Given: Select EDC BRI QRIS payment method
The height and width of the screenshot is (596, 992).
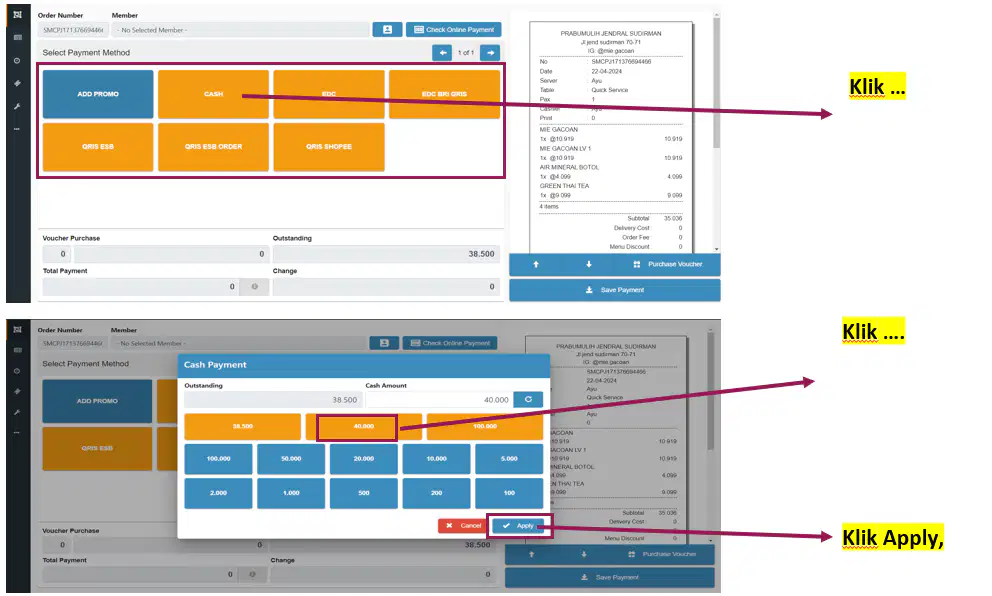Looking at the screenshot, I should (x=444, y=94).
